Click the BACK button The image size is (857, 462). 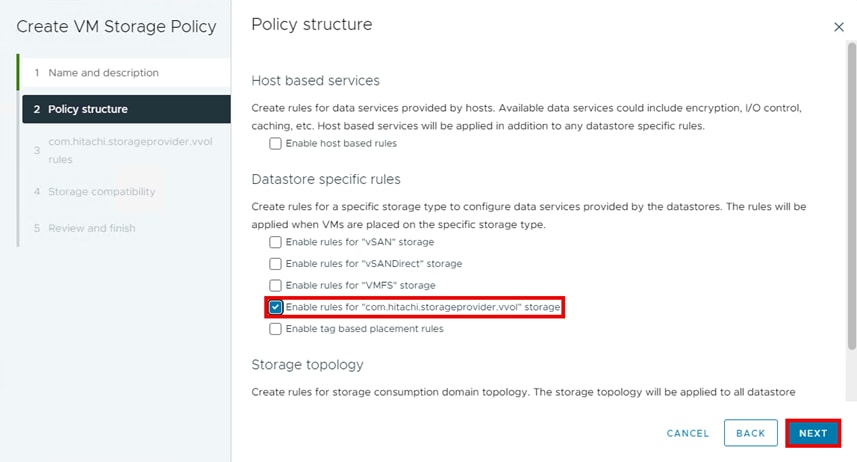750,433
